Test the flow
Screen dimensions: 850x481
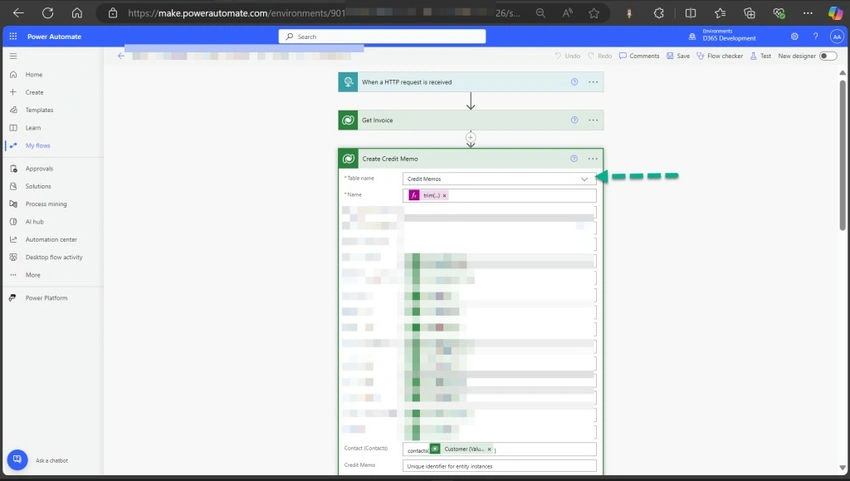(x=761, y=56)
